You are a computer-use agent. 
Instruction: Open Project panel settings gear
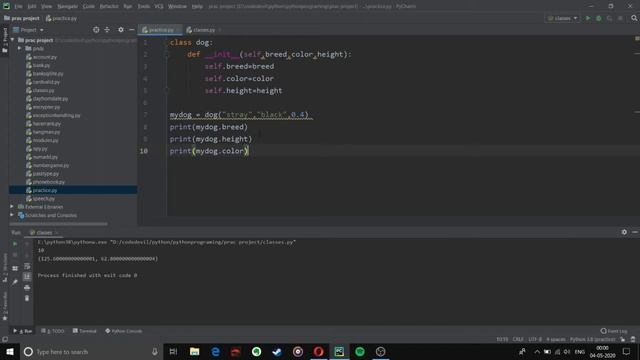[121, 30]
